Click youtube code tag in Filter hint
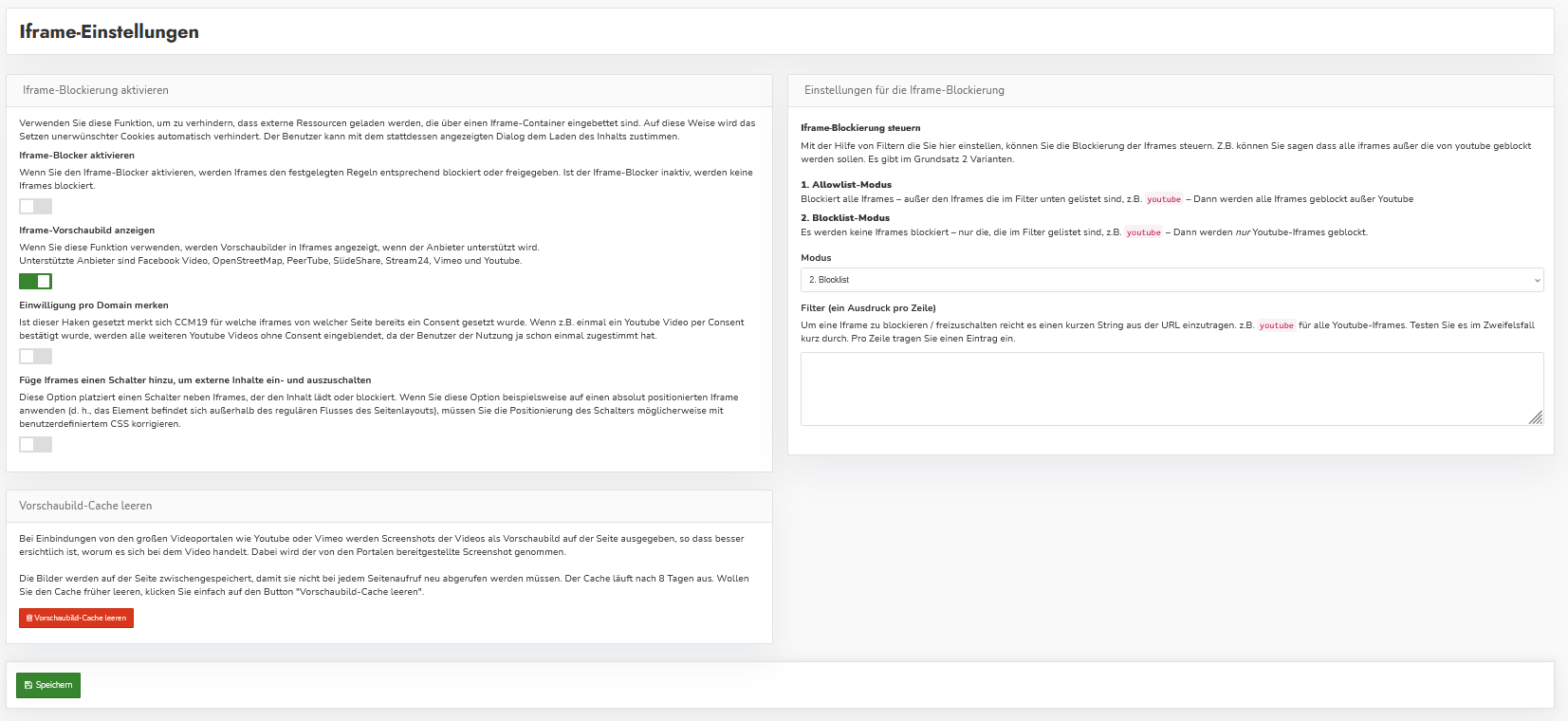Viewport: 1568px width, 721px height. click(1276, 325)
